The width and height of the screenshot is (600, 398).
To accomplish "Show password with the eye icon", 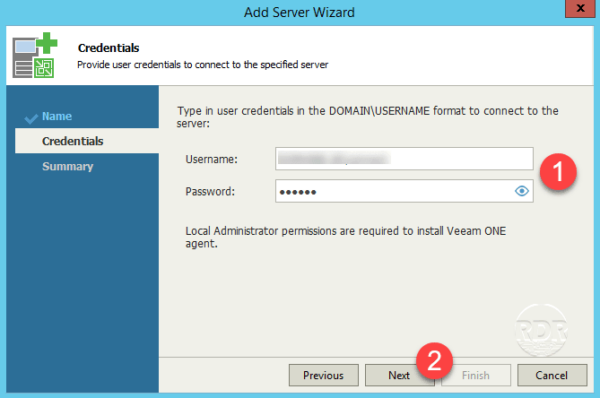I will pos(522,191).
